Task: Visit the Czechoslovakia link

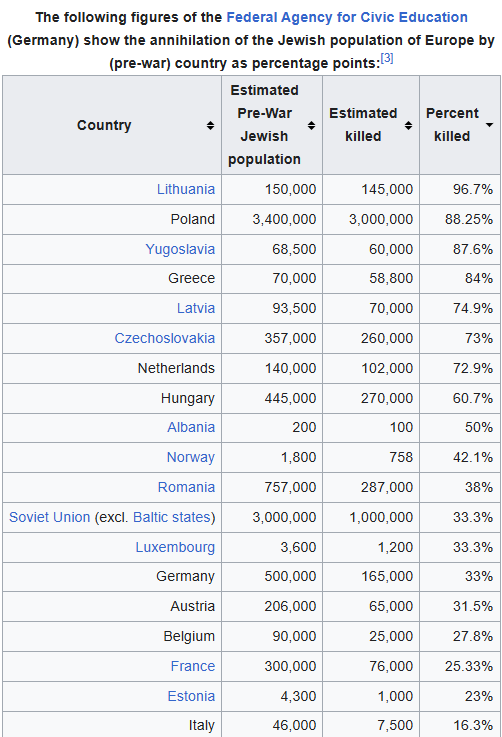Action: (x=165, y=338)
